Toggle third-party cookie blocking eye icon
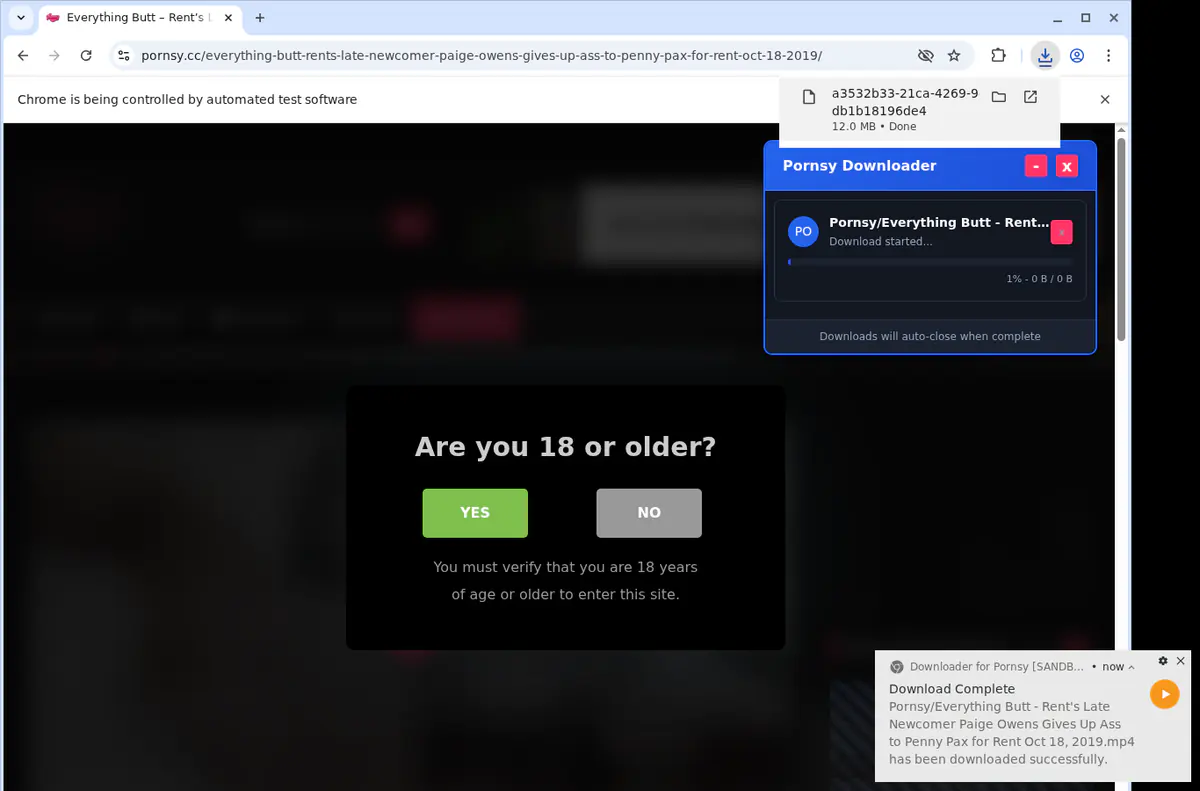 tap(925, 56)
